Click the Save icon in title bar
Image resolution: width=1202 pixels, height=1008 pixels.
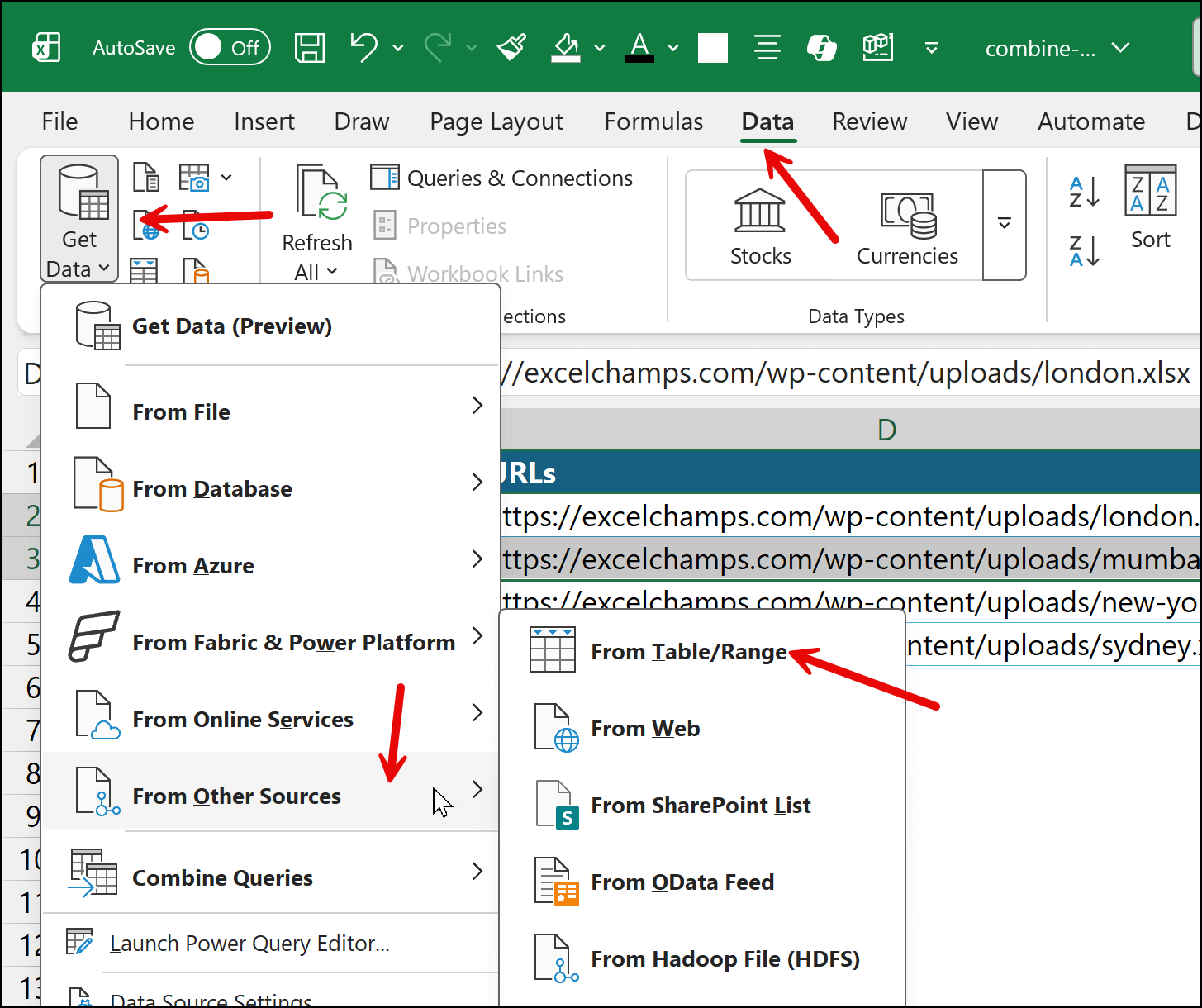coord(310,48)
